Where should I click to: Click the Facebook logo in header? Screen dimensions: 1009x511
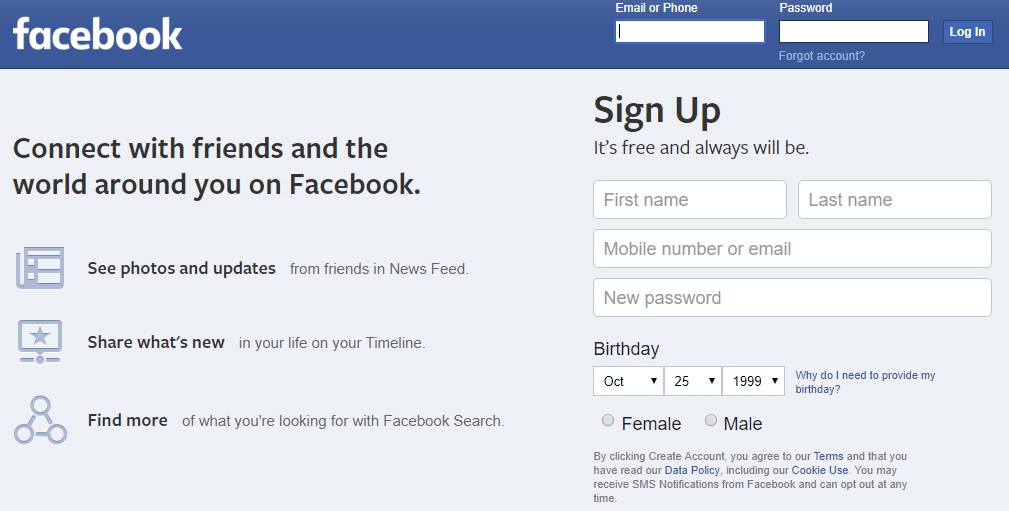click(98, 33)
